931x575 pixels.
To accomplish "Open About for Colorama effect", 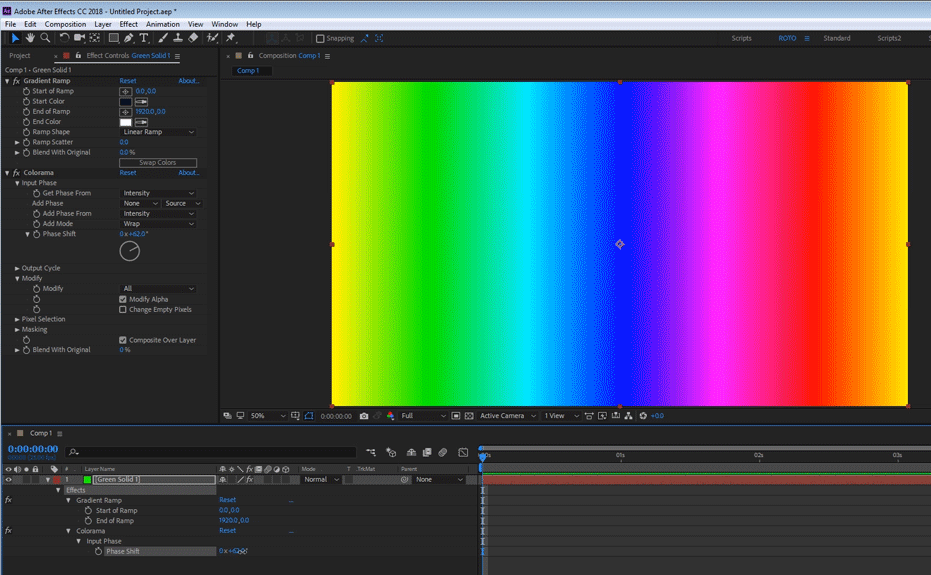I will (x=189, y=173).
